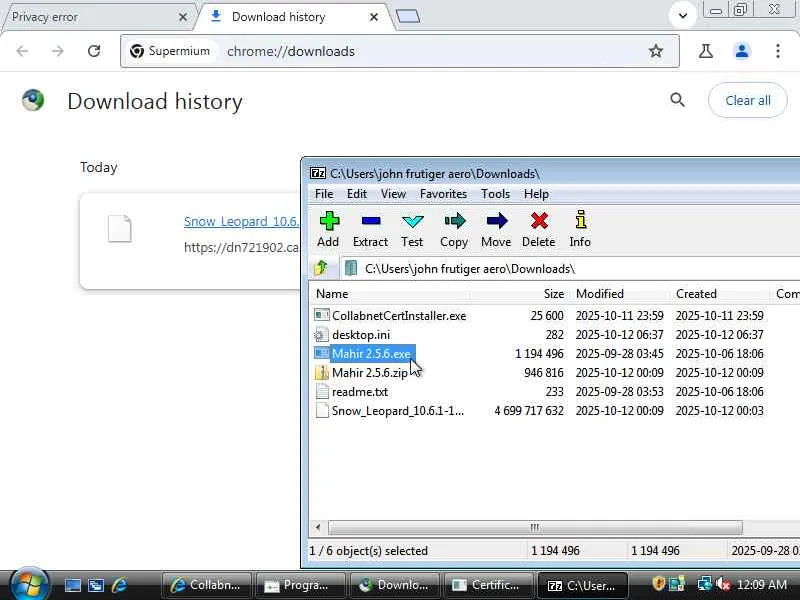
Task: Sort files by Created column header
Action: click(719, 294)
